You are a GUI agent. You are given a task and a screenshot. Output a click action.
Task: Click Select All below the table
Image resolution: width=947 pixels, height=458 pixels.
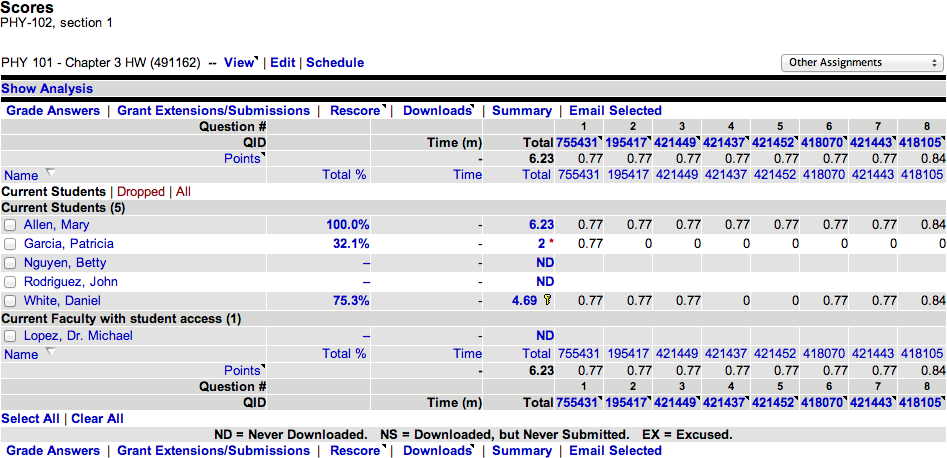(30, 419)
